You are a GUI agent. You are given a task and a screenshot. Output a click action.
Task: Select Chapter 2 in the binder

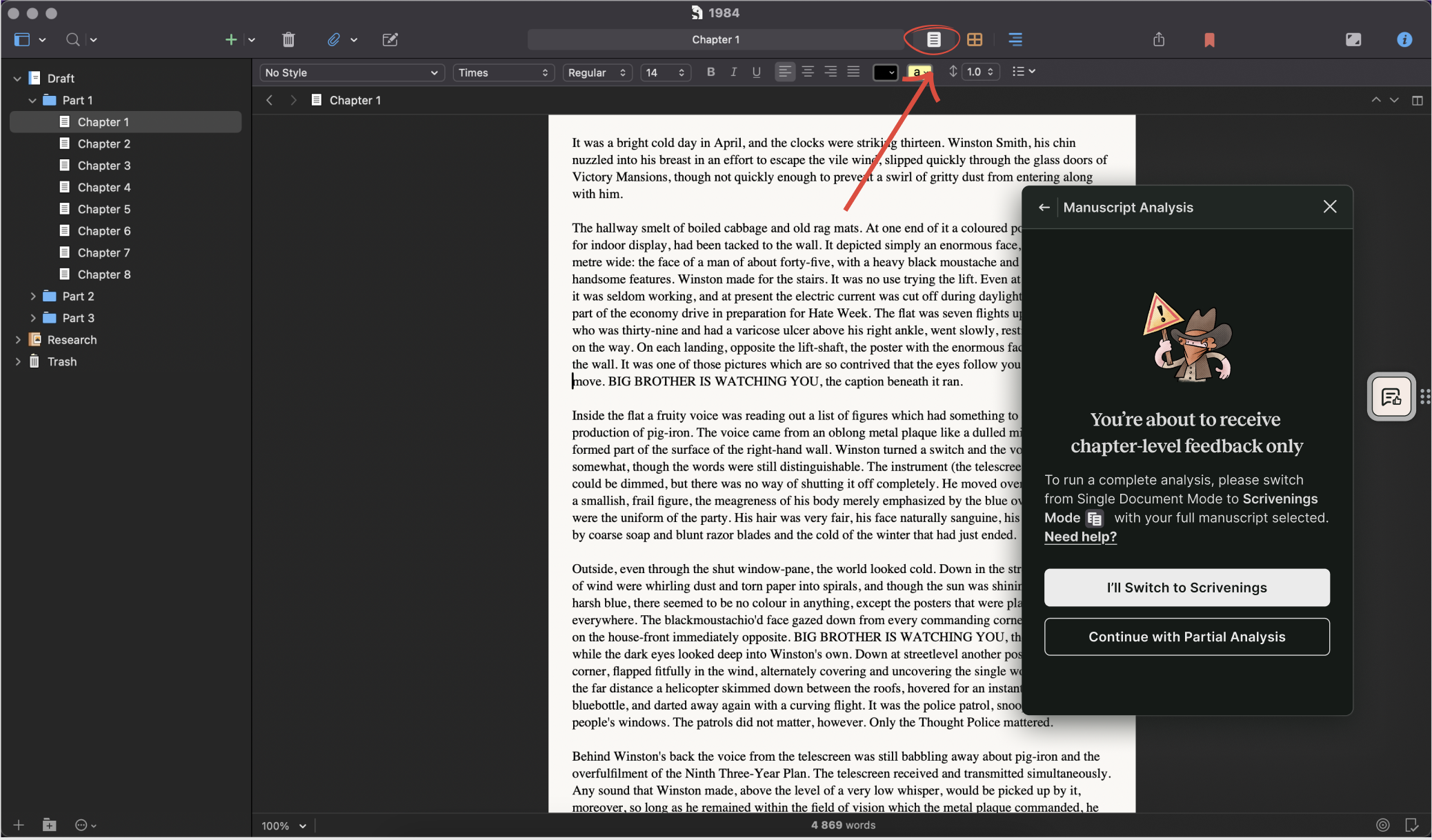[x=126, y=143]
